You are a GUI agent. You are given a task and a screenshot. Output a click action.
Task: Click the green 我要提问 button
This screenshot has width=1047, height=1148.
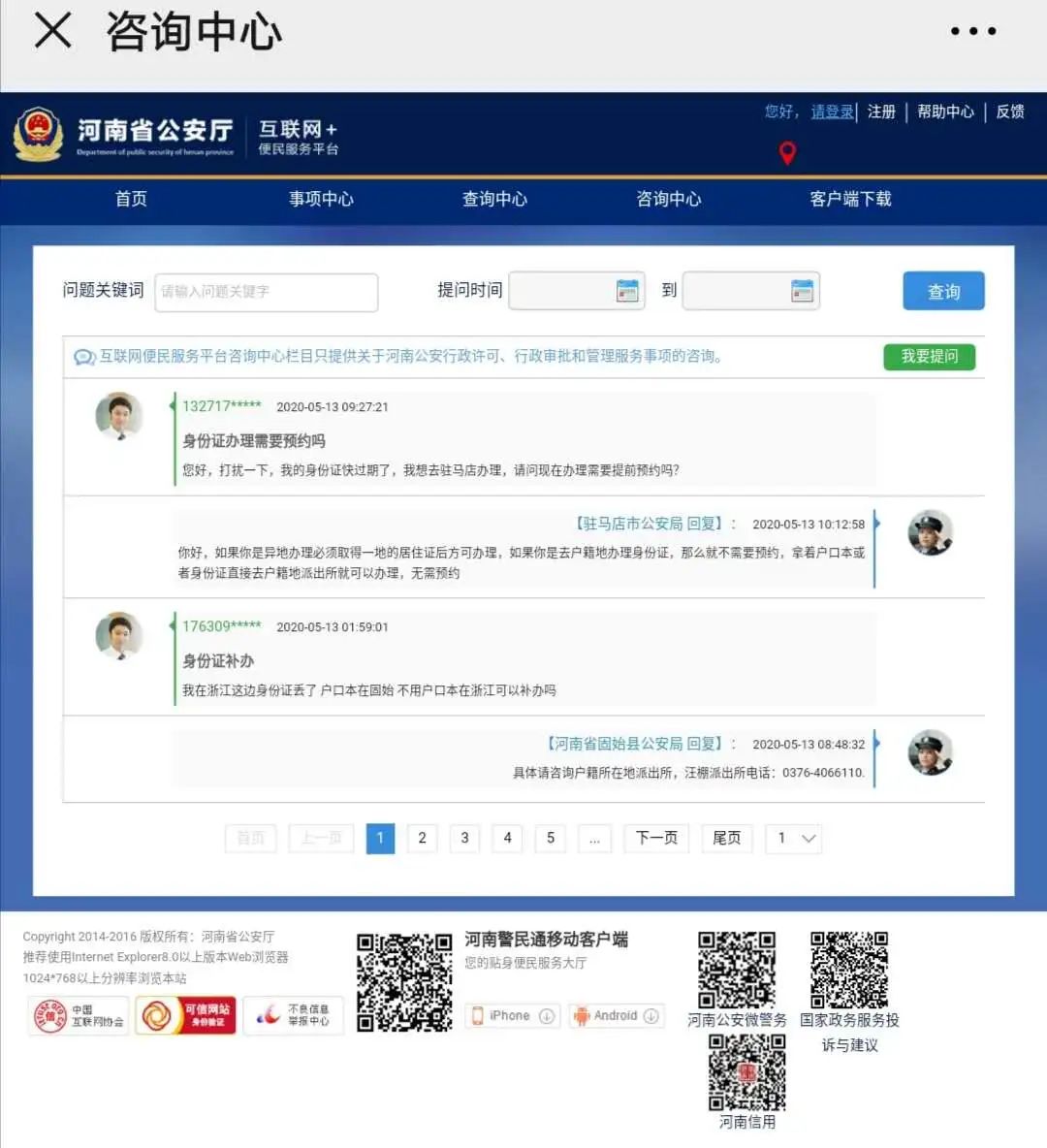[929, 357]
